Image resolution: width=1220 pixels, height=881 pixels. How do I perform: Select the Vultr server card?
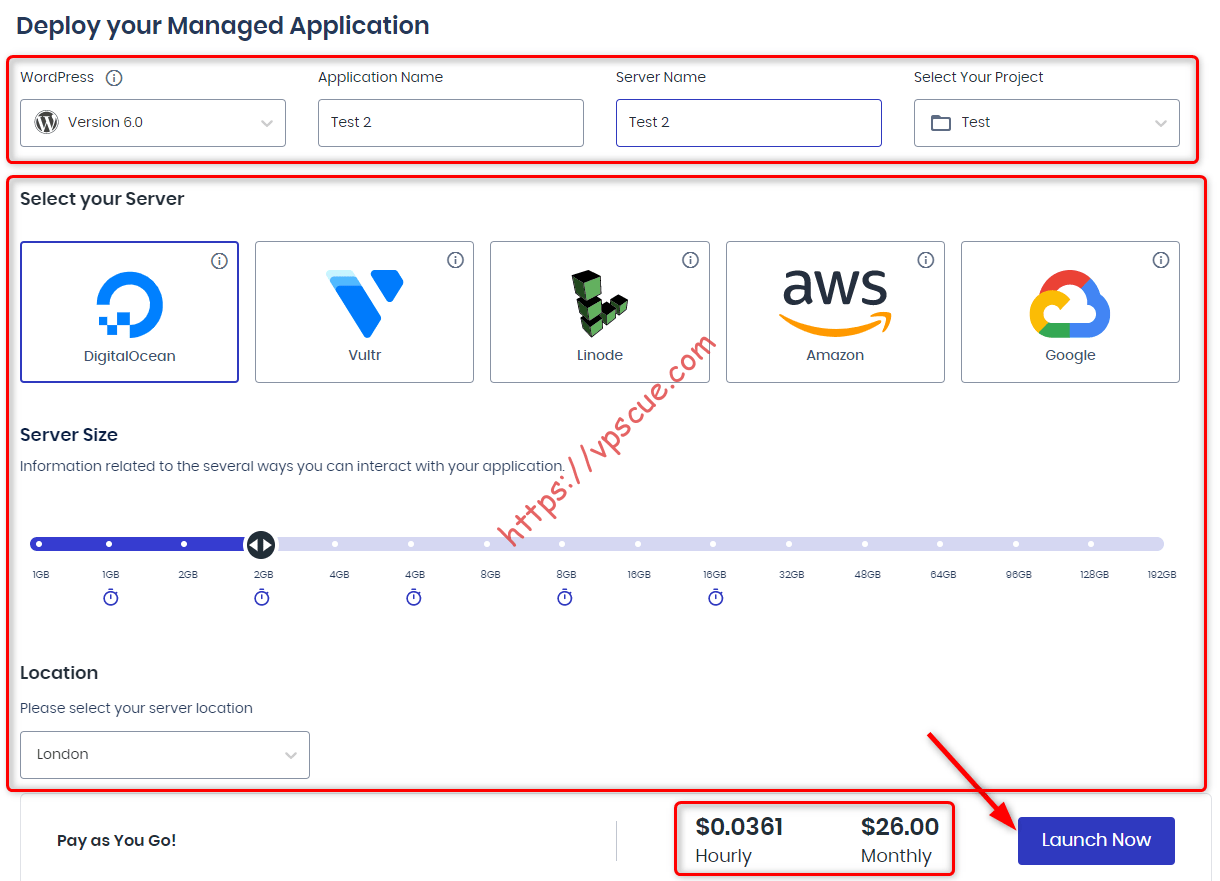364,312
